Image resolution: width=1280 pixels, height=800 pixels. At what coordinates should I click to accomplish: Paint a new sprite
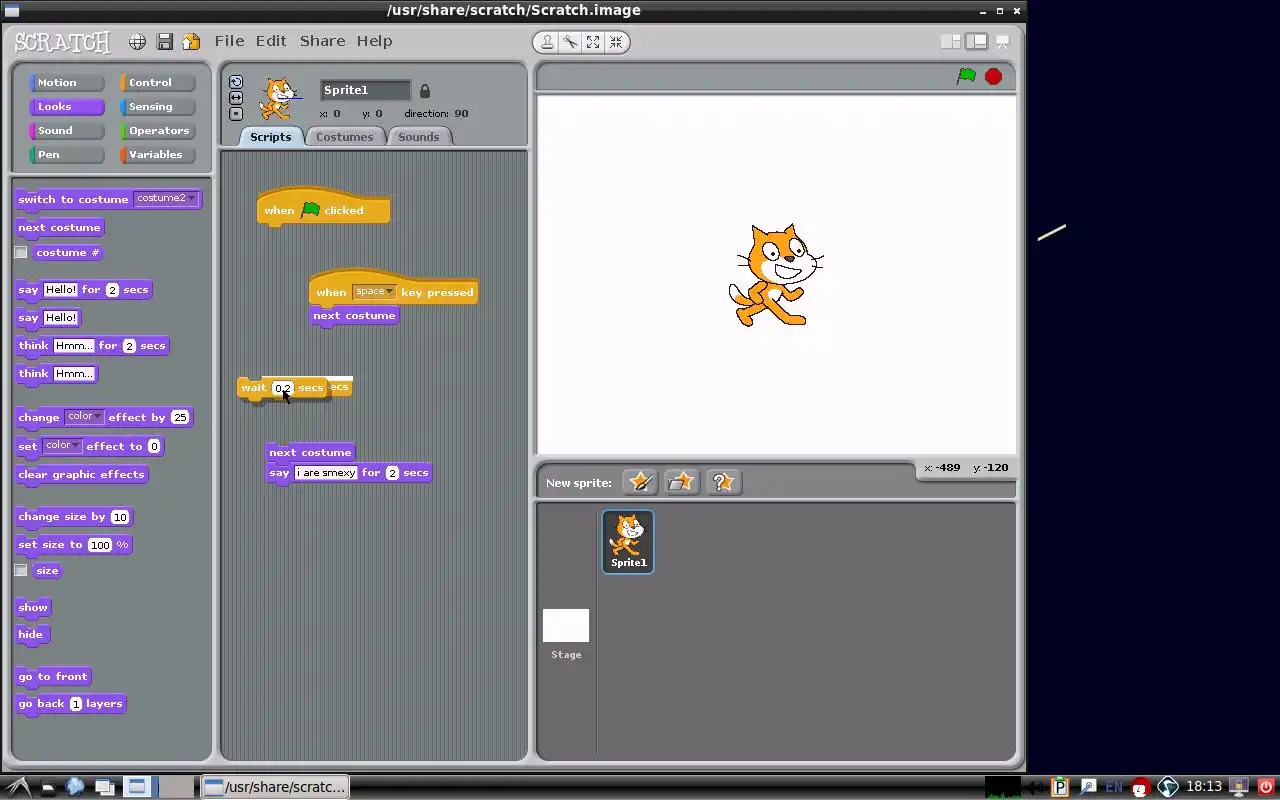click(x=640, y=482)
